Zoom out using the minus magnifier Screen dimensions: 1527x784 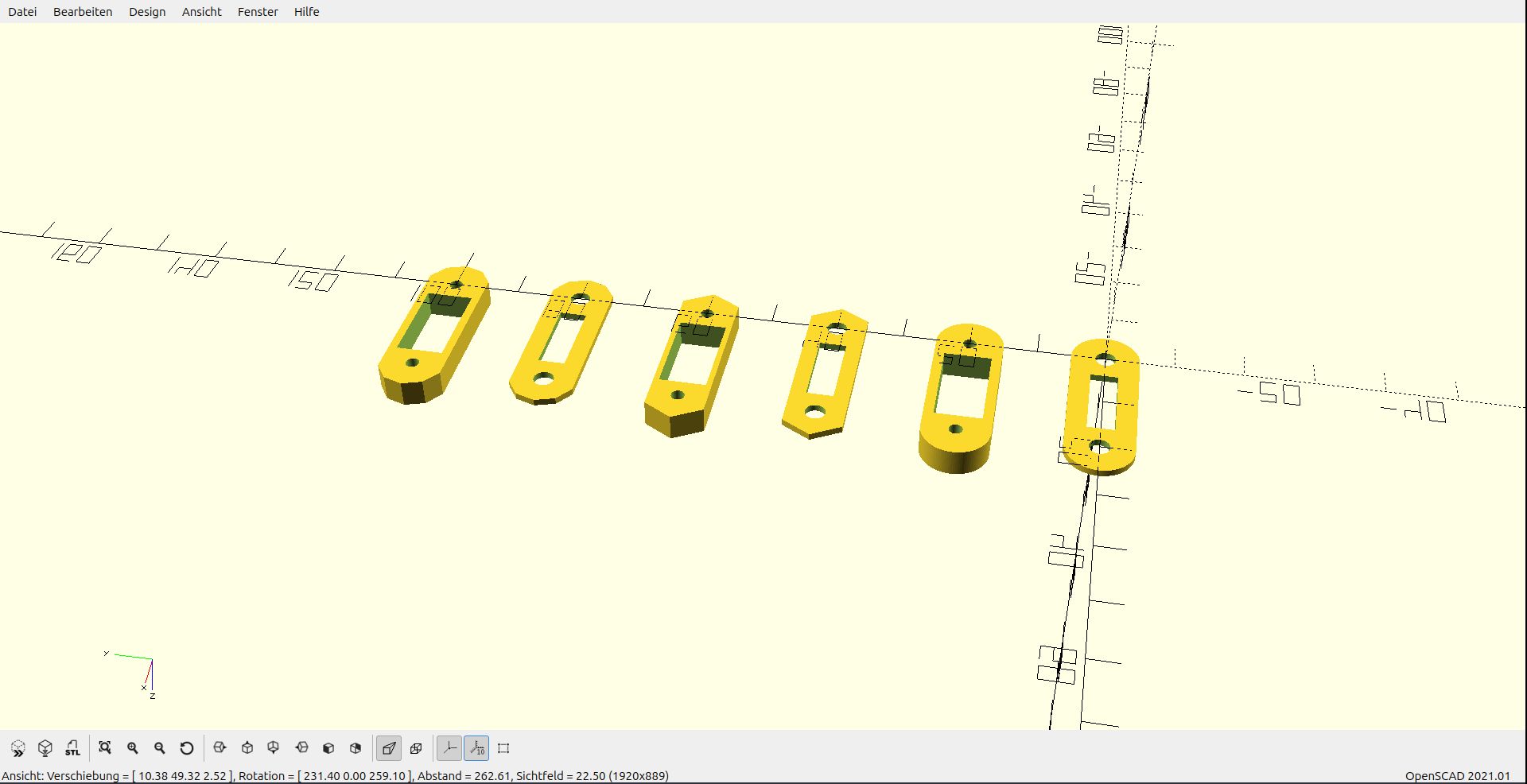coord(160,748)
